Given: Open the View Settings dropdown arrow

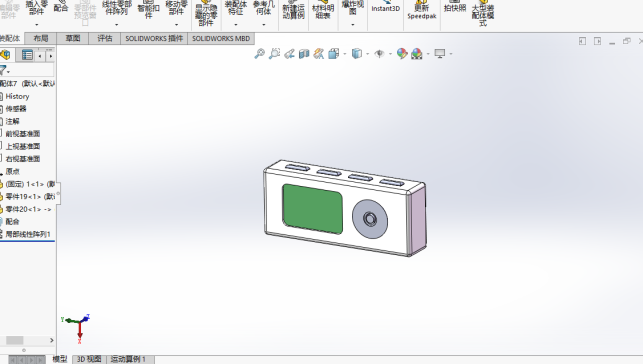Looking at the screenshot, I should click(451, 54).
